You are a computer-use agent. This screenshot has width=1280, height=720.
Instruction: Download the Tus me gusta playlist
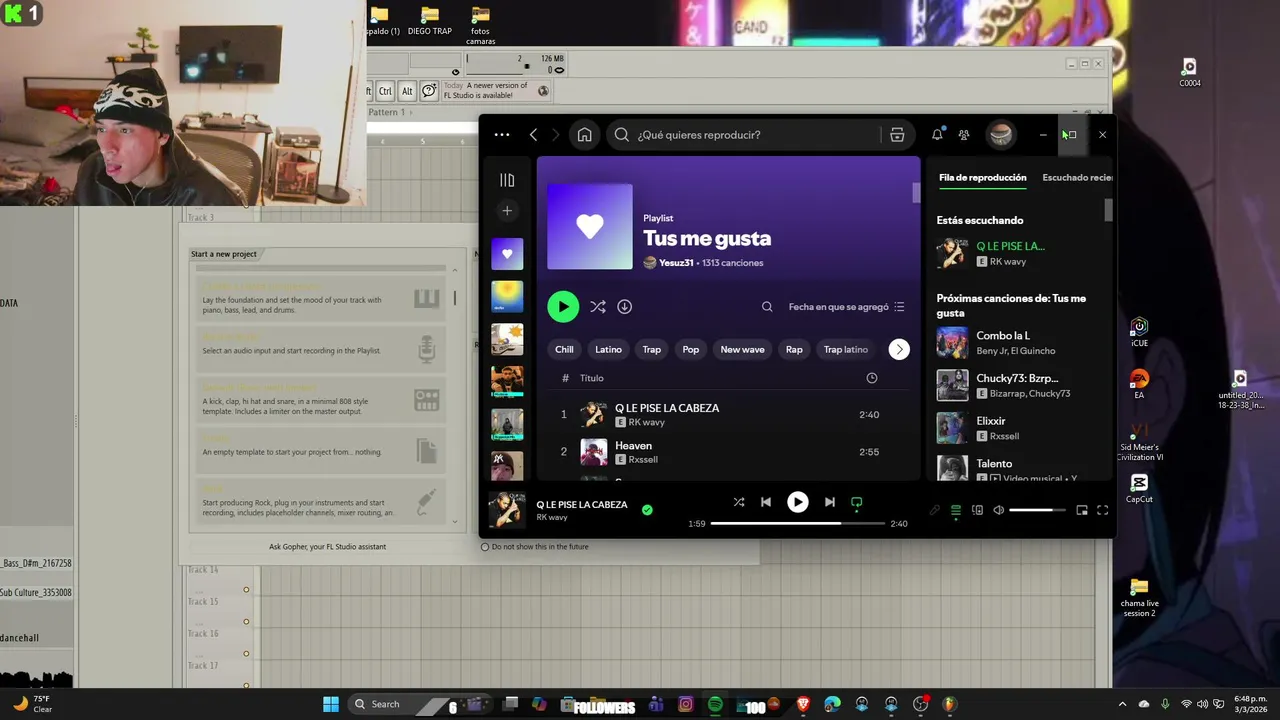(625, 307)
